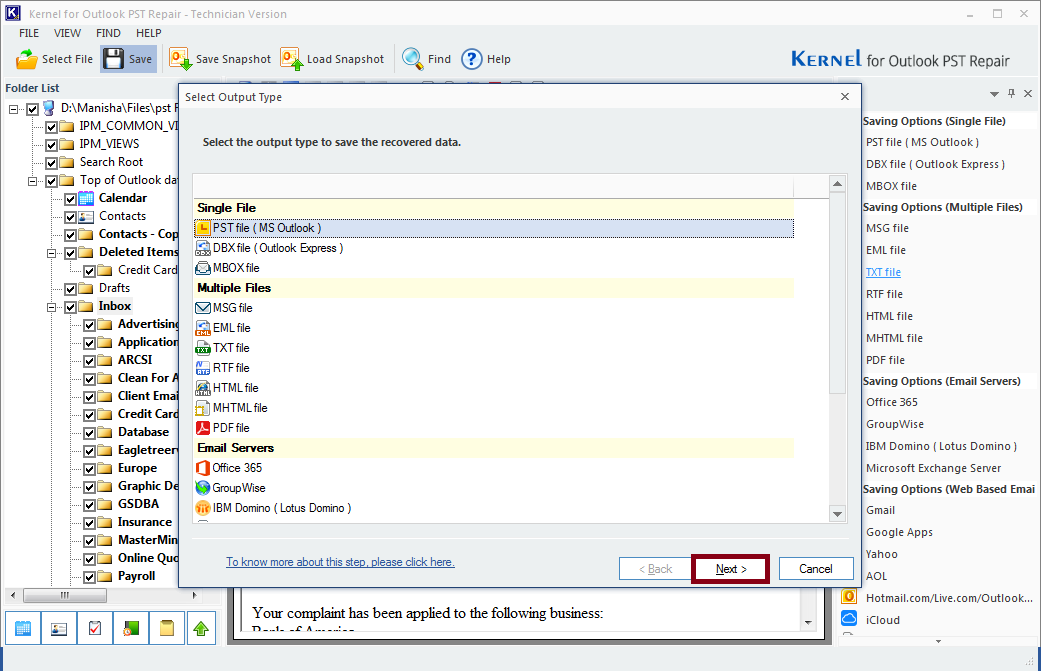Uncheck the Inbox folder checkbox

coord(70,307)
